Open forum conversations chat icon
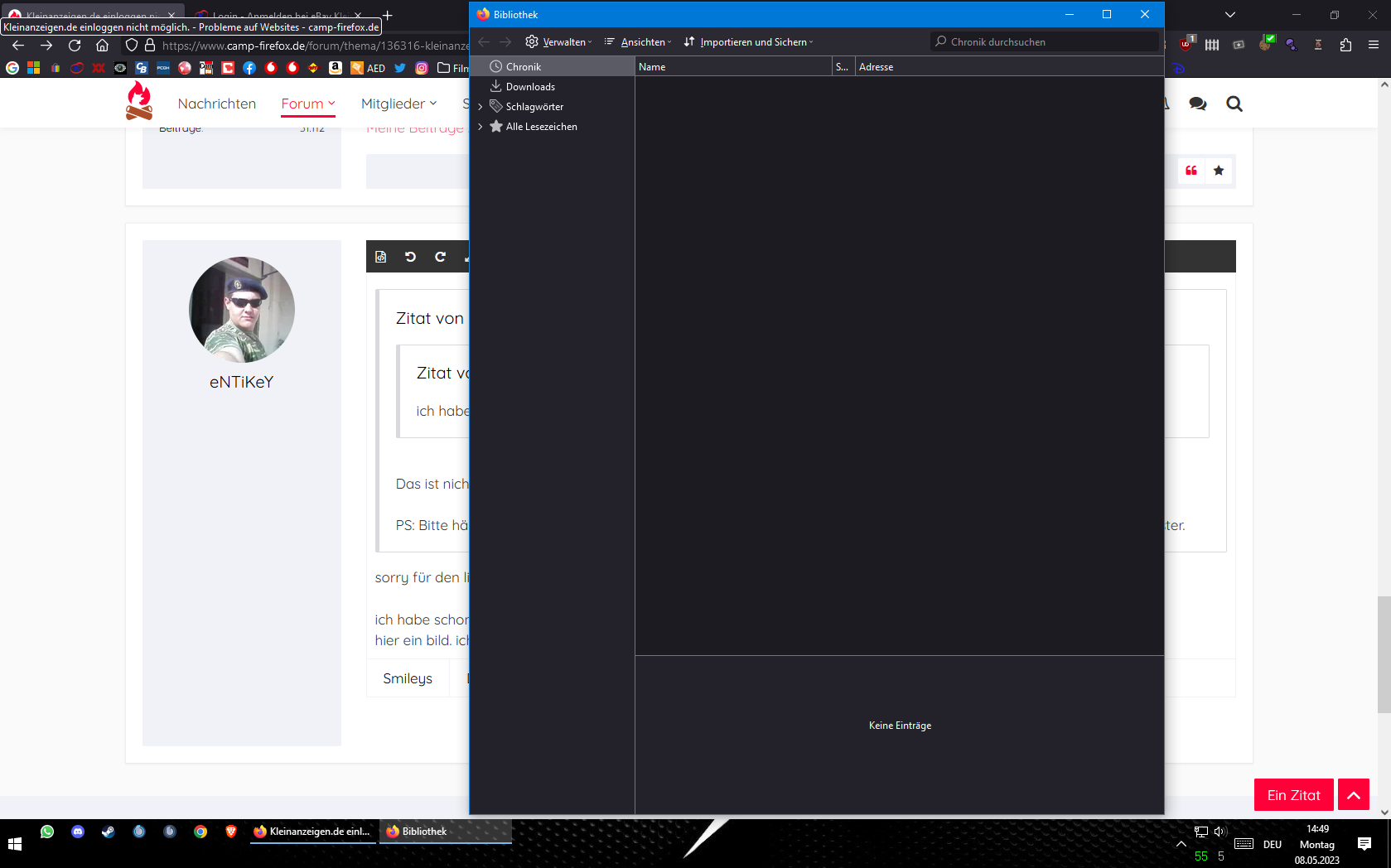1391x868 pixels. (x=1198, y=104)
